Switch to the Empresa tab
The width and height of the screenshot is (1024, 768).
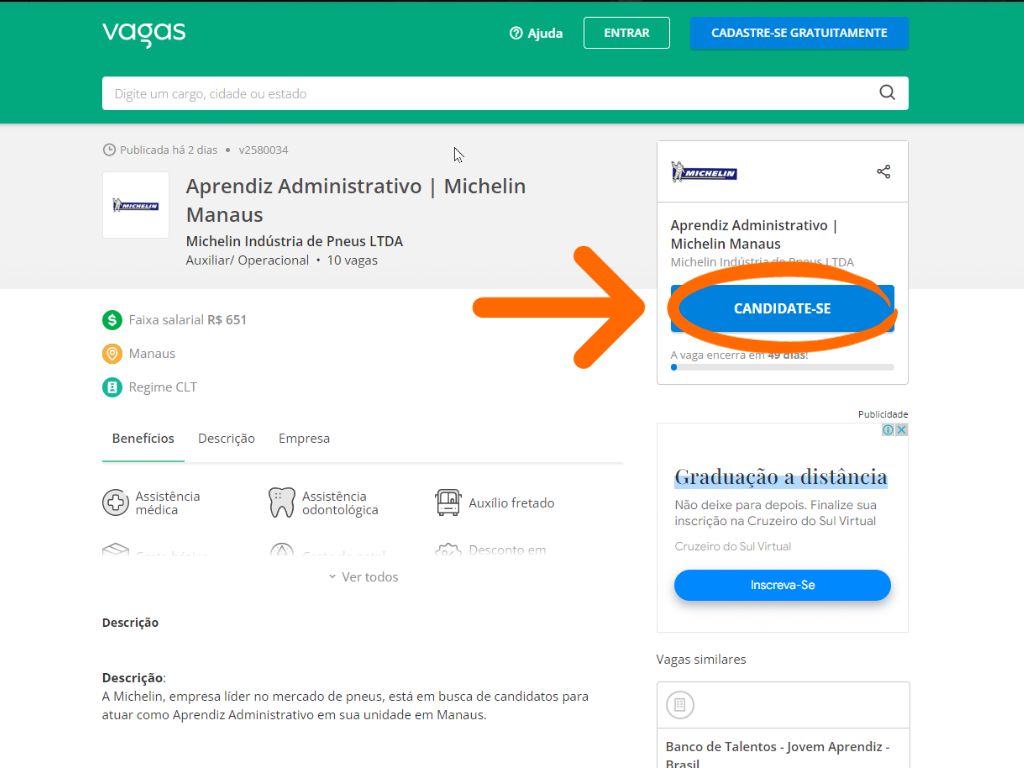tap(304, 438)
